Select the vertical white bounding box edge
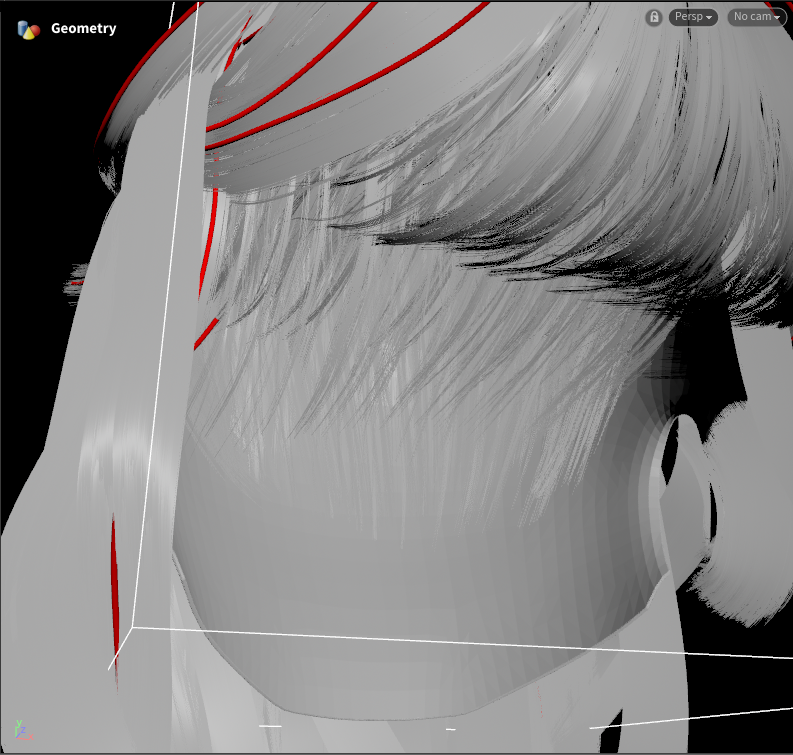Screen dimensions: 793x755 tap(164, 314)
